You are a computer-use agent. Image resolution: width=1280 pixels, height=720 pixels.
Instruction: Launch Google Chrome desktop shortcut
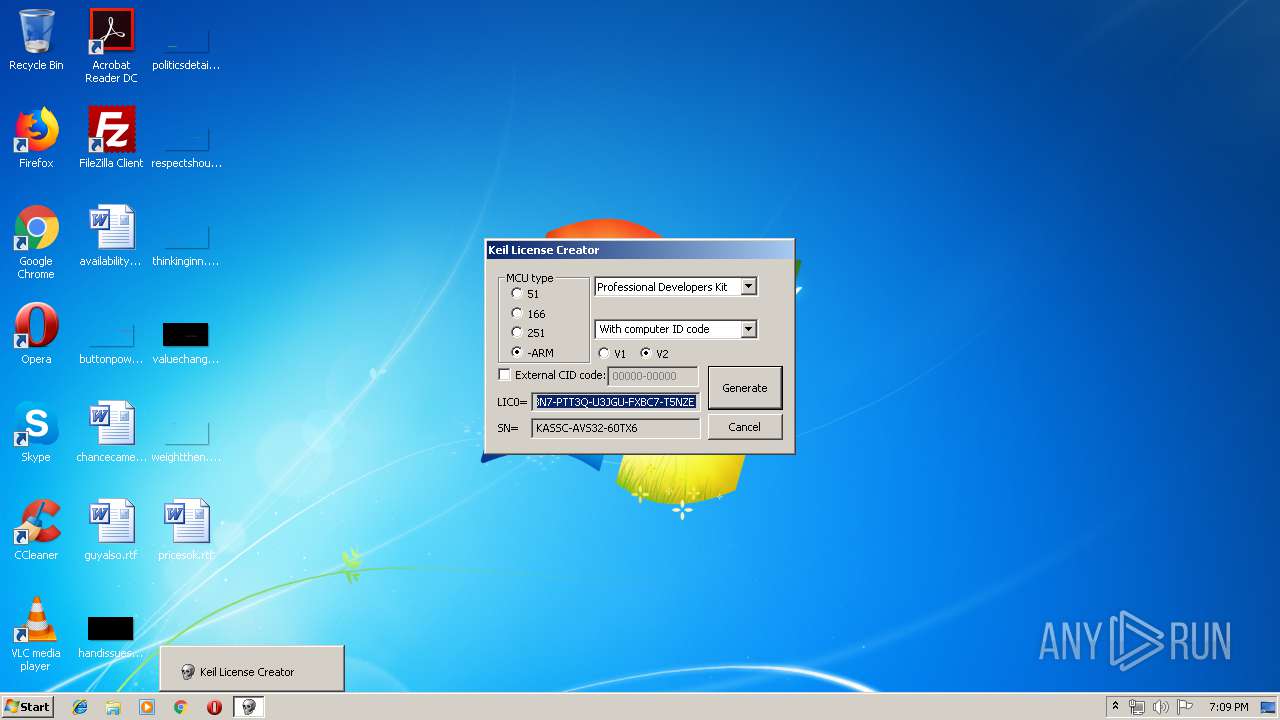coord(36,242)
